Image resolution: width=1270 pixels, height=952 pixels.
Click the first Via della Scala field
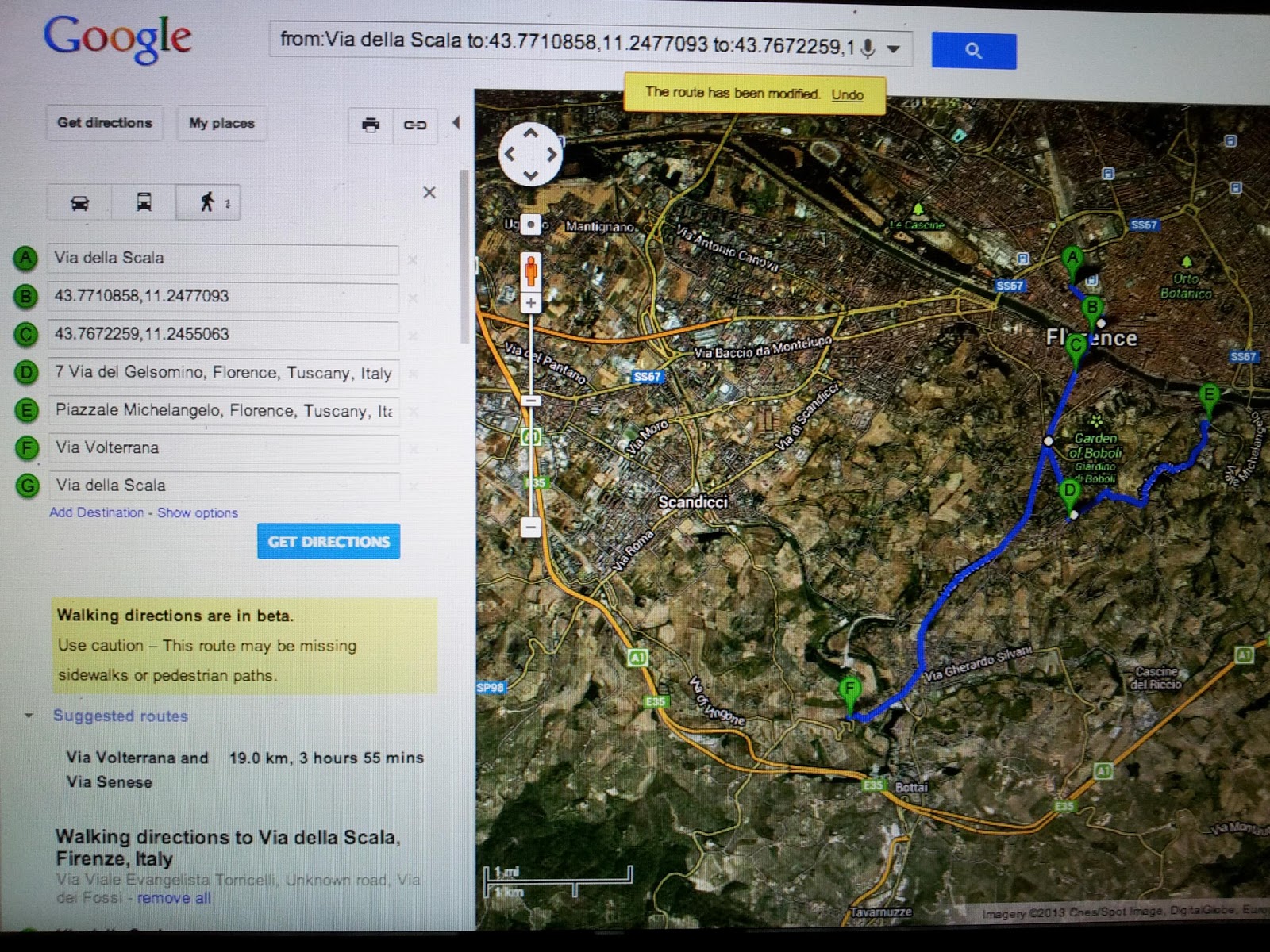tap(222, 259)
